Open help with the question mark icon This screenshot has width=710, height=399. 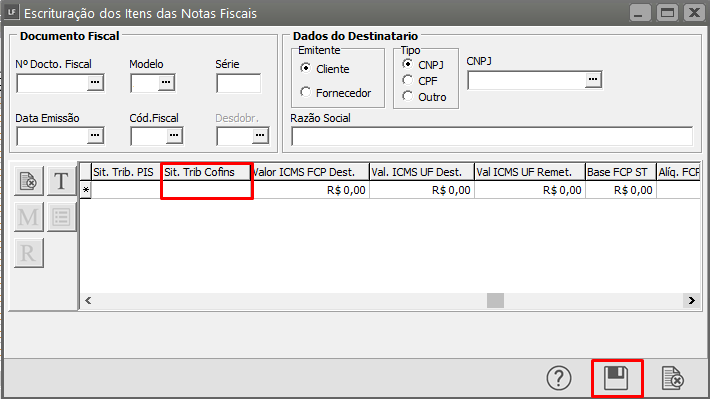pyautogui.click(x=559, y=378)
